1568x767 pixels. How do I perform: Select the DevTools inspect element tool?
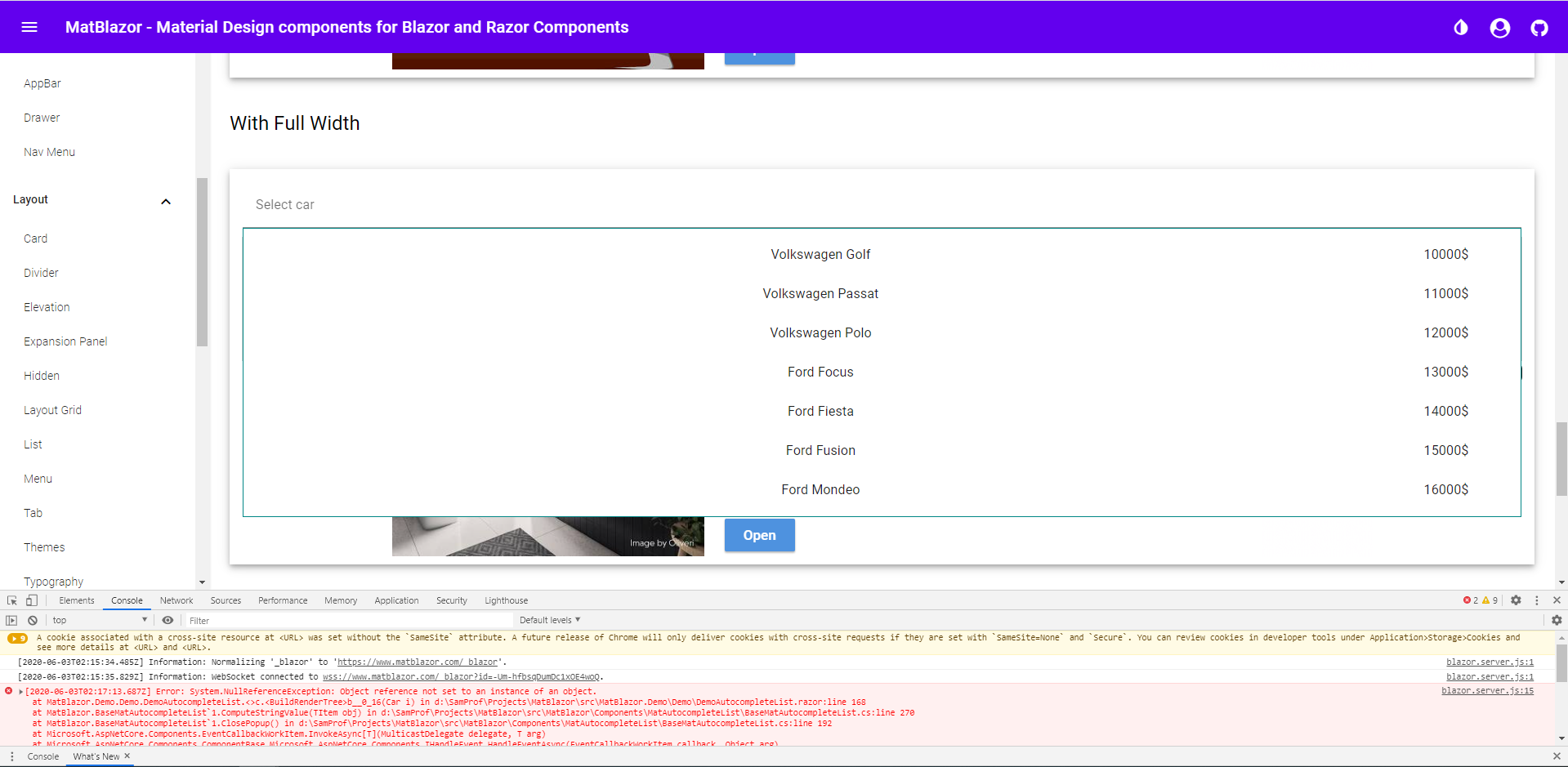tap(11, 600)
